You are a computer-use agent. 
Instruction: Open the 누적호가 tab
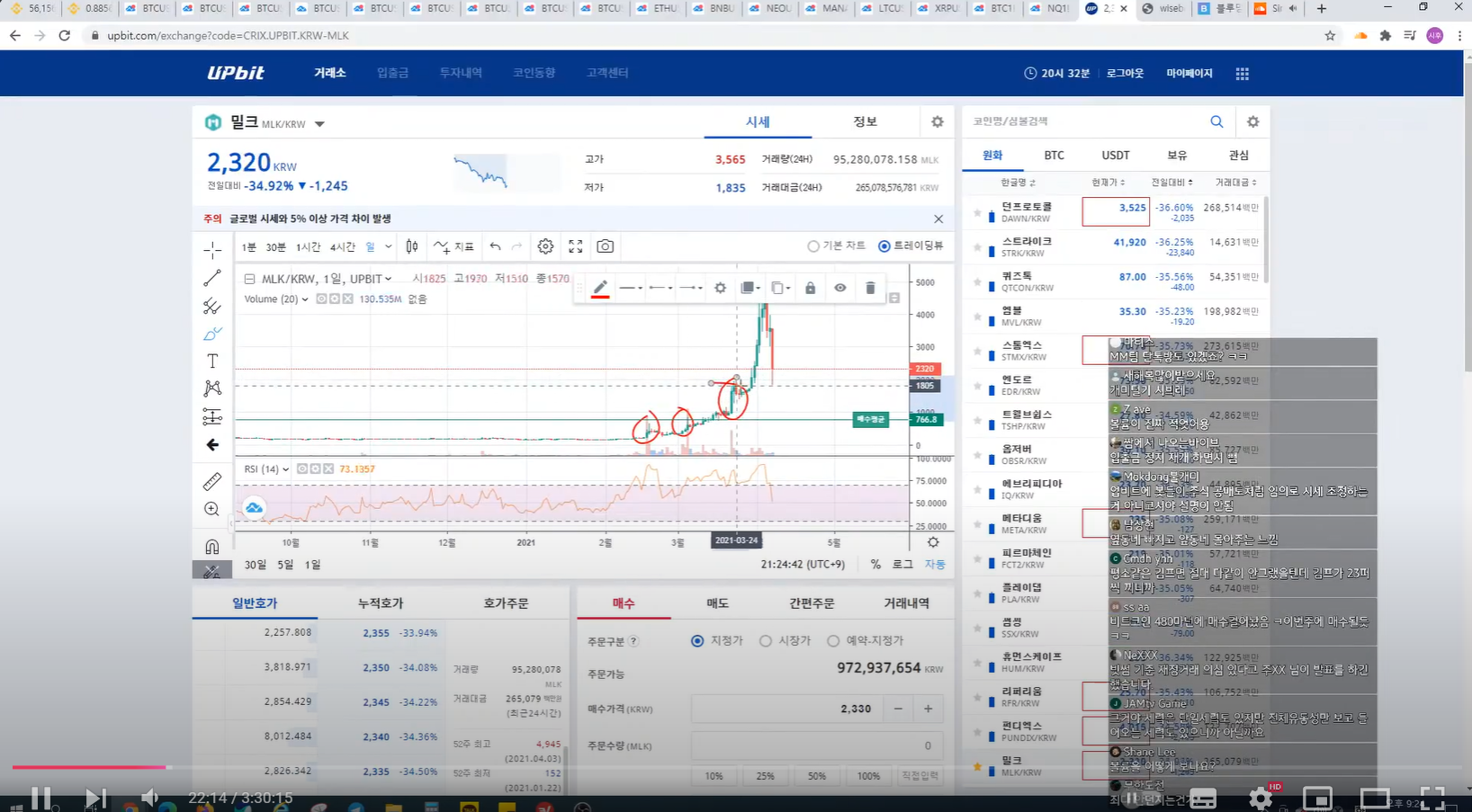[x=380, y=603]
